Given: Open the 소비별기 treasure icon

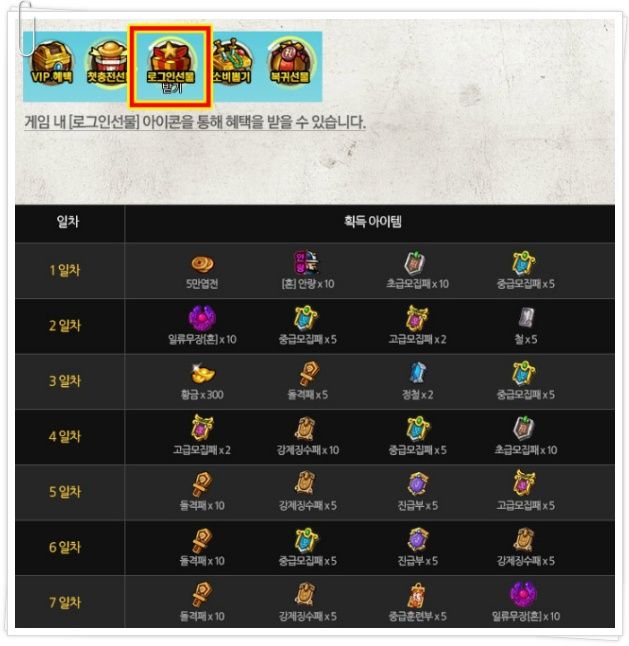Looking at the screenshot, I should pyautogui.click(x=231, y=62).
